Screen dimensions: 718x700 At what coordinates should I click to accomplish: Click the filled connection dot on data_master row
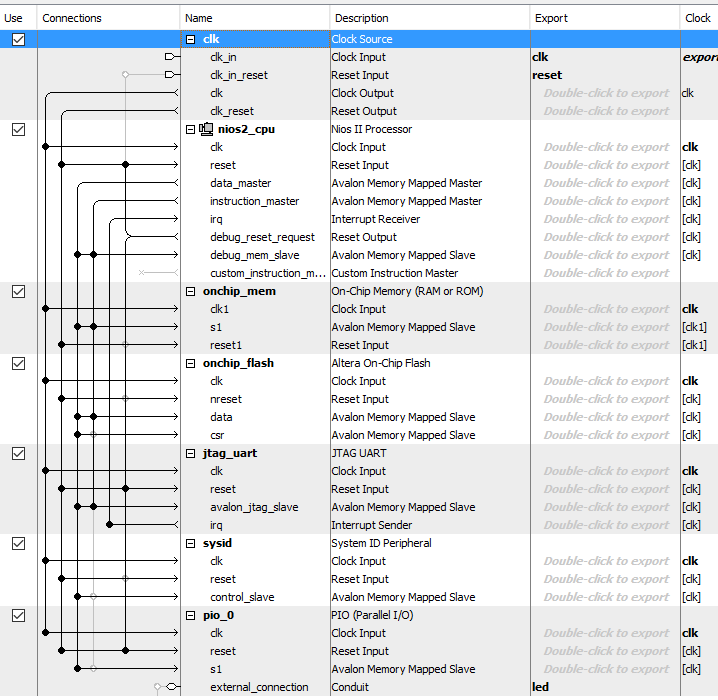[x=77, y=183]
